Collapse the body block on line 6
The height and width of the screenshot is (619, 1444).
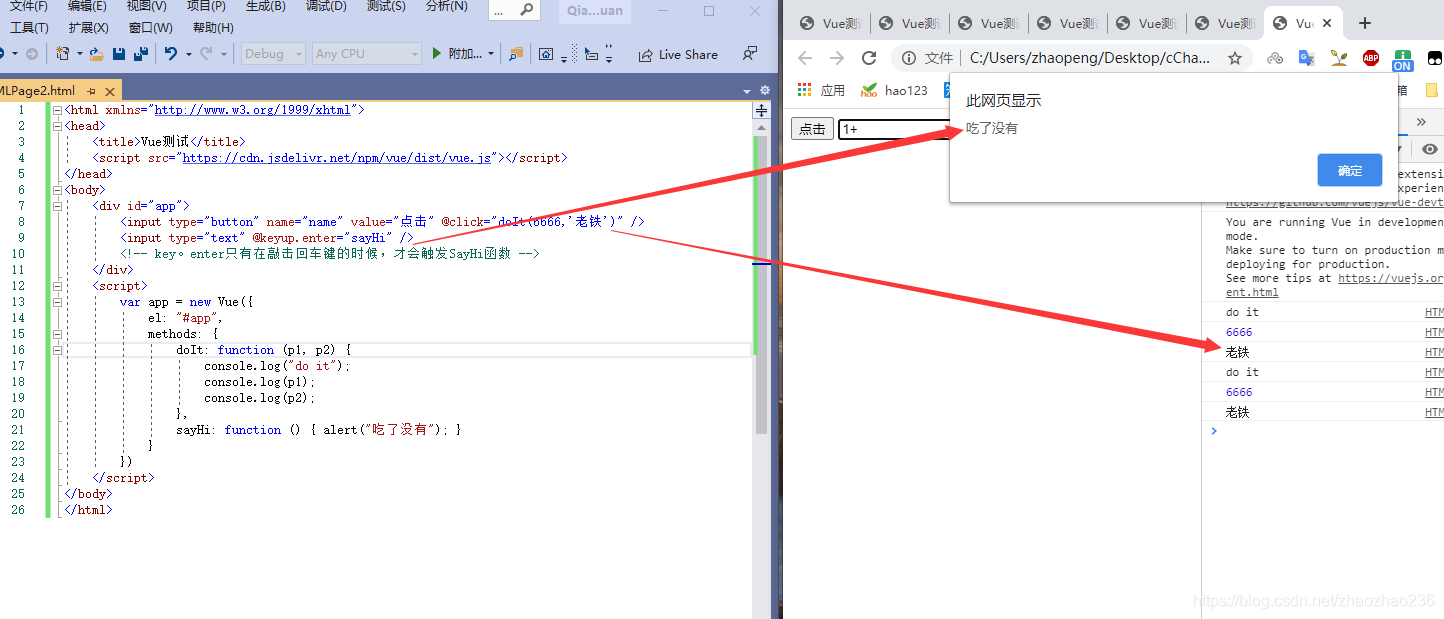[57, 190]
